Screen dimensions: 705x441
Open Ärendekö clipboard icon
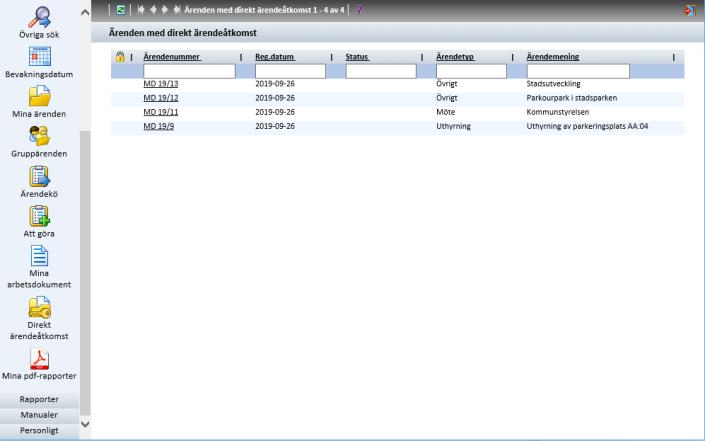point(40,176)
